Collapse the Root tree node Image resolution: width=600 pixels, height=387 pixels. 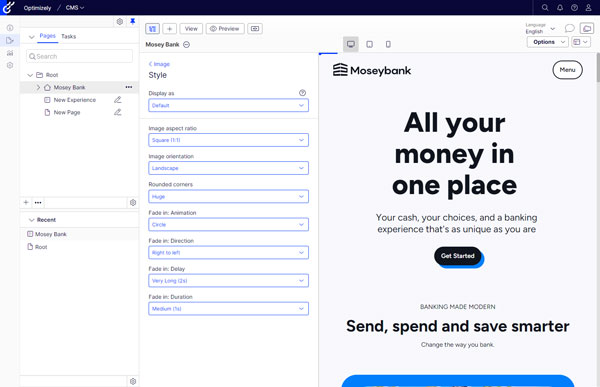point(30,75)
